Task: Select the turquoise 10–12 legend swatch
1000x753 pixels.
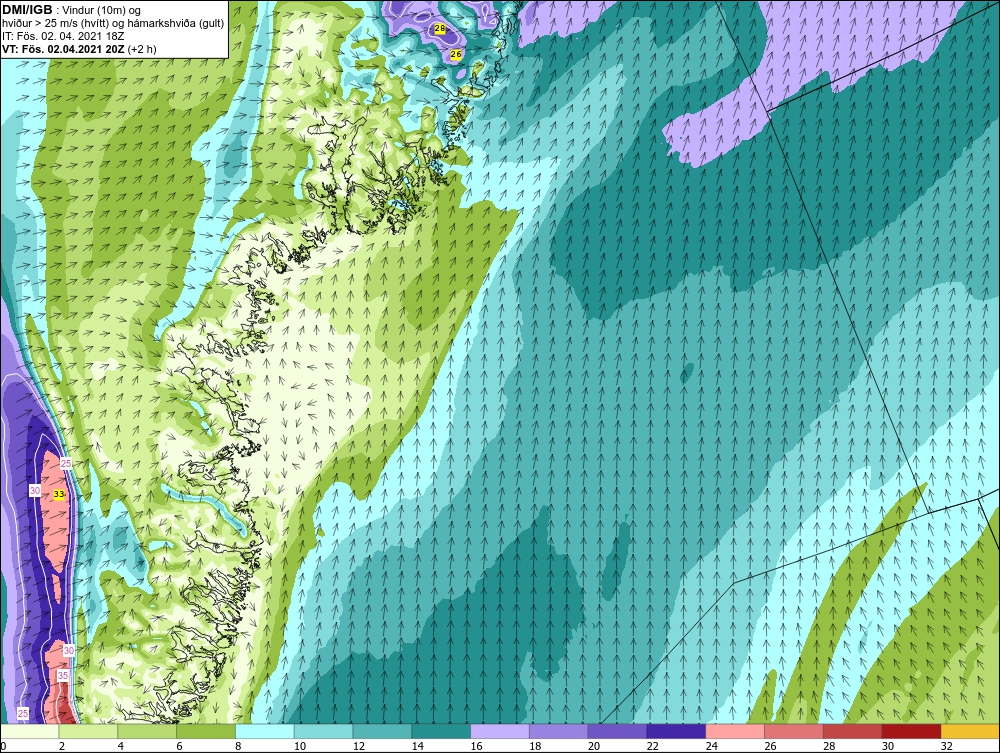Action: click(x=323, y=731)
